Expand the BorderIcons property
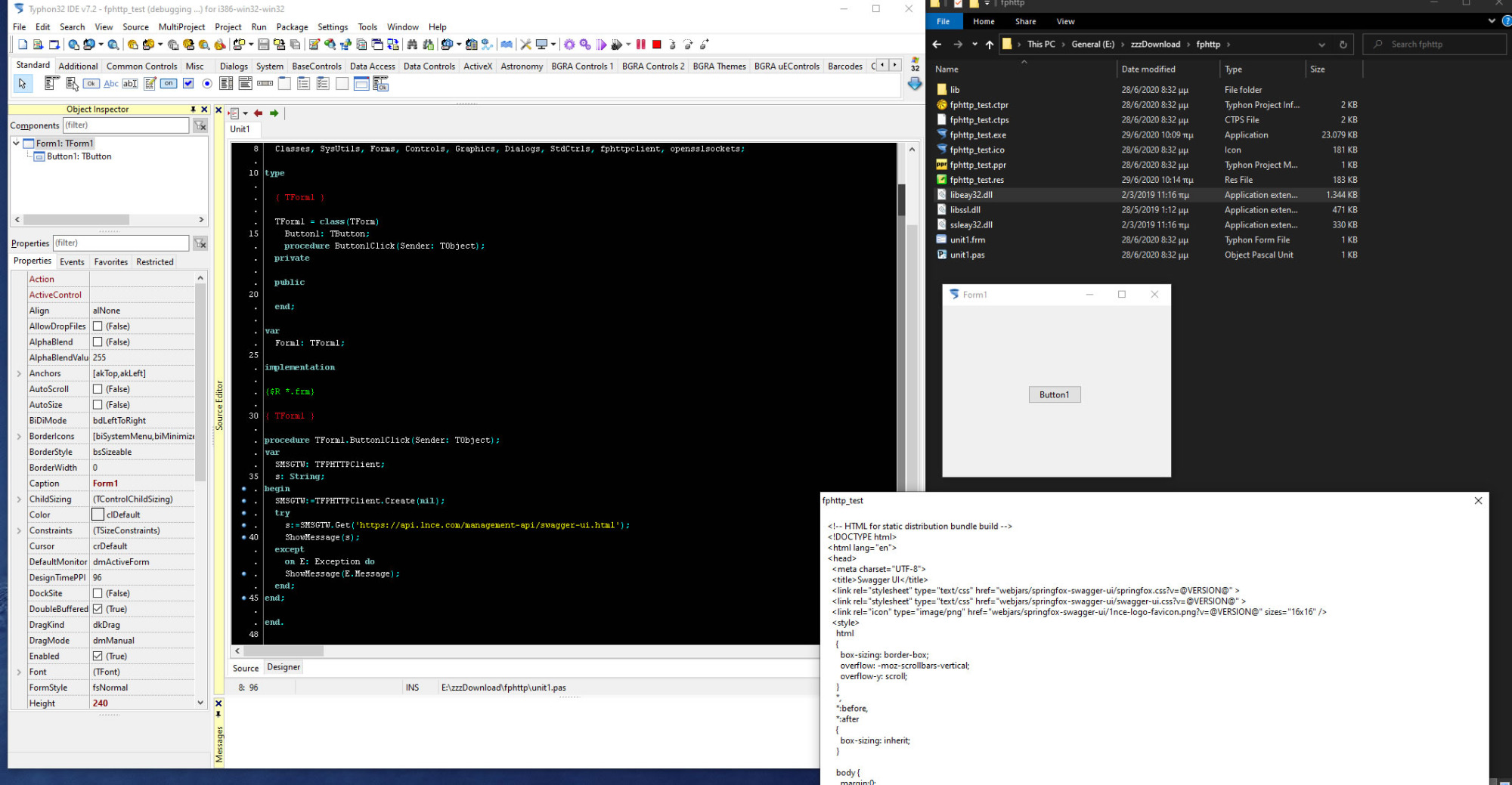Screen dimensions: 1512x785 coord(19,436)
